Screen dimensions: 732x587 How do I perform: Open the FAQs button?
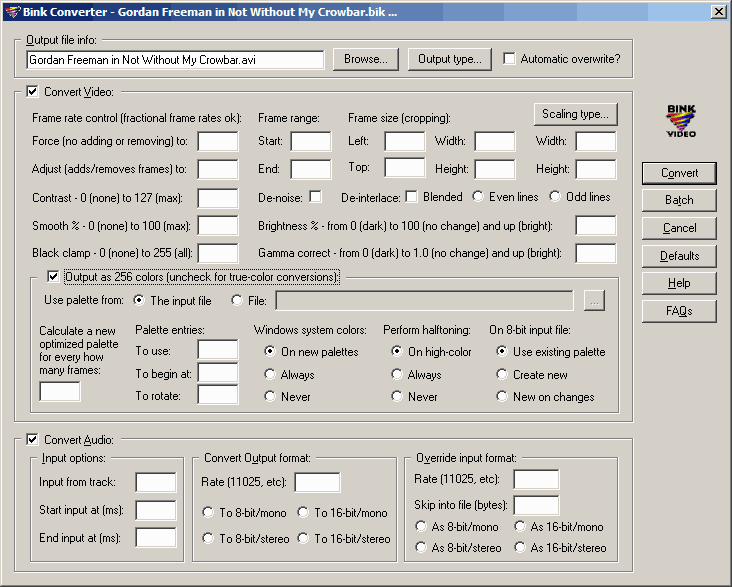click(x=679, y=311)
